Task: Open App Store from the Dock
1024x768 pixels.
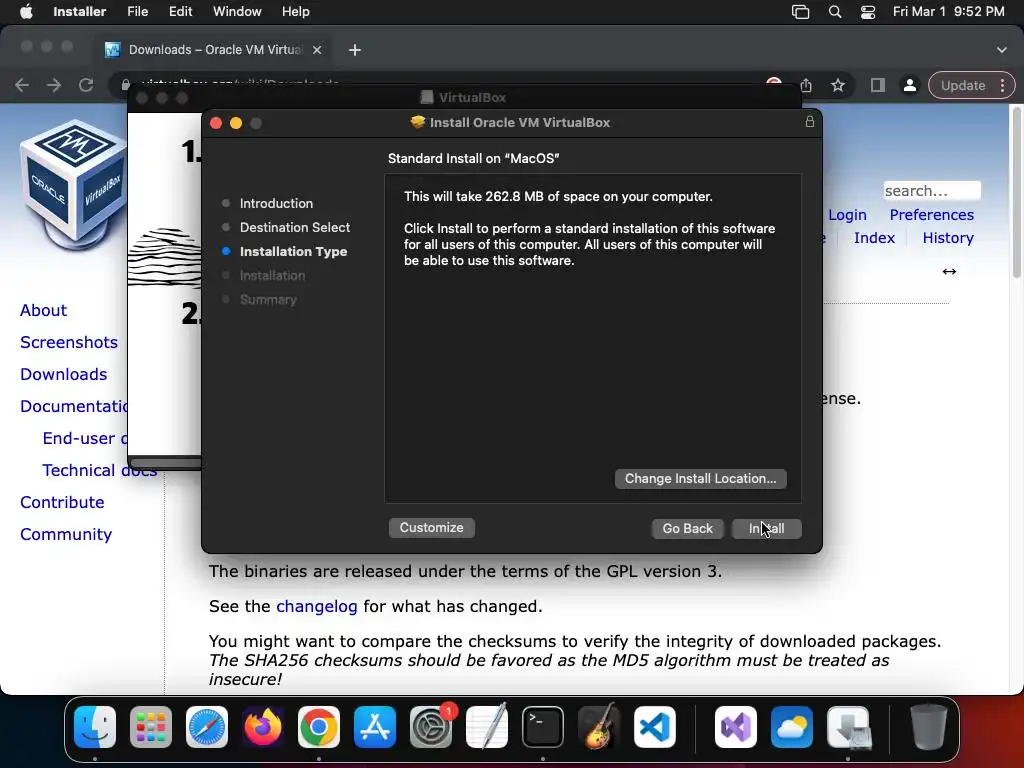Action: (375, 727)
